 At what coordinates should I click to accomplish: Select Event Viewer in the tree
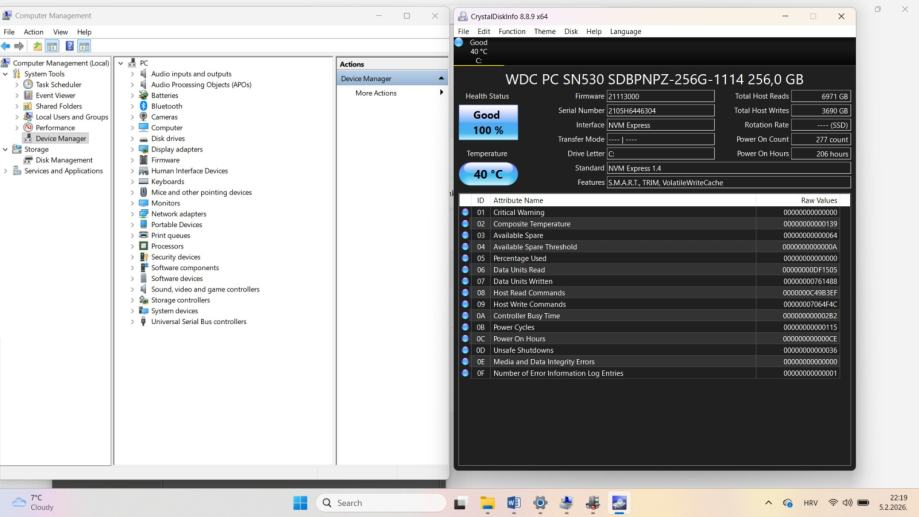[55, 96]
